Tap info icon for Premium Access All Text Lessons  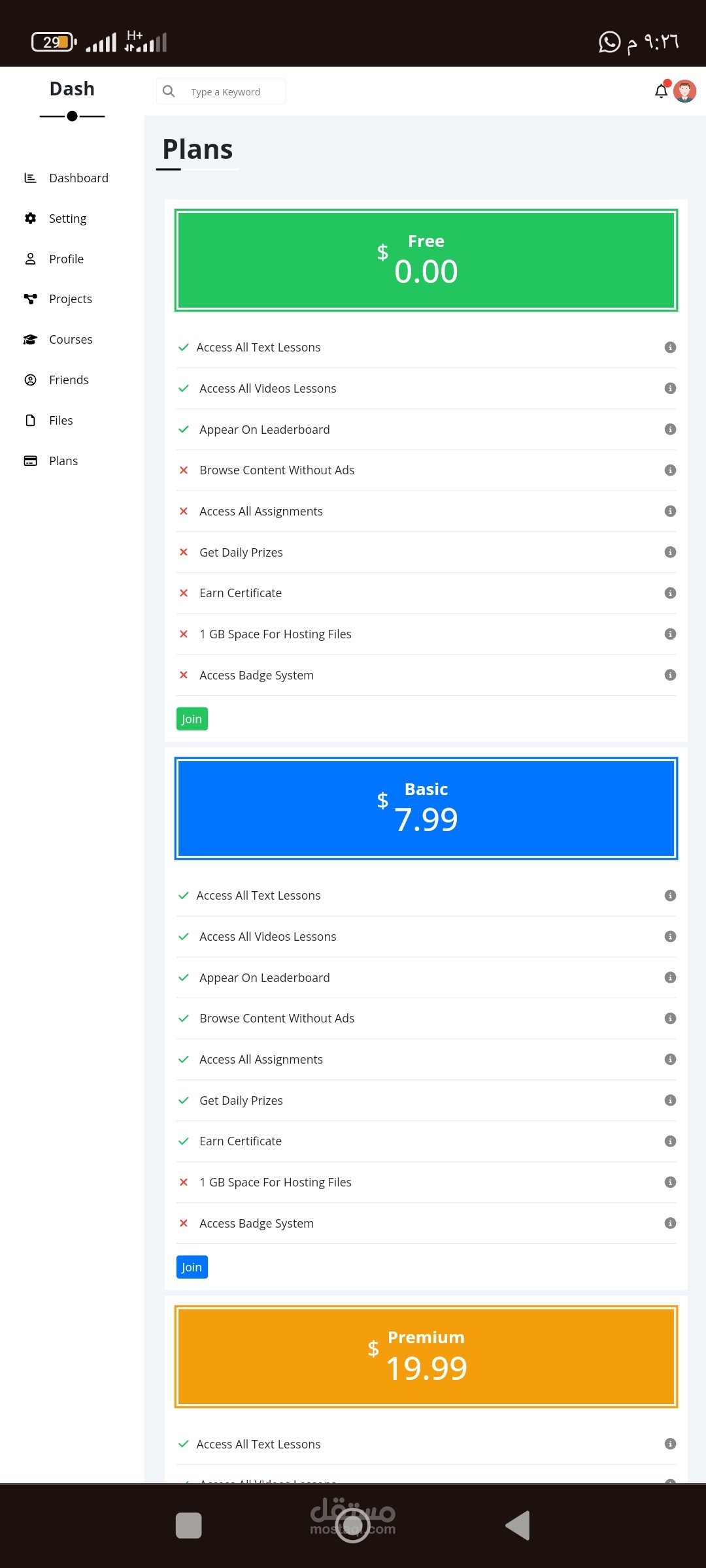click(670, 1444)
